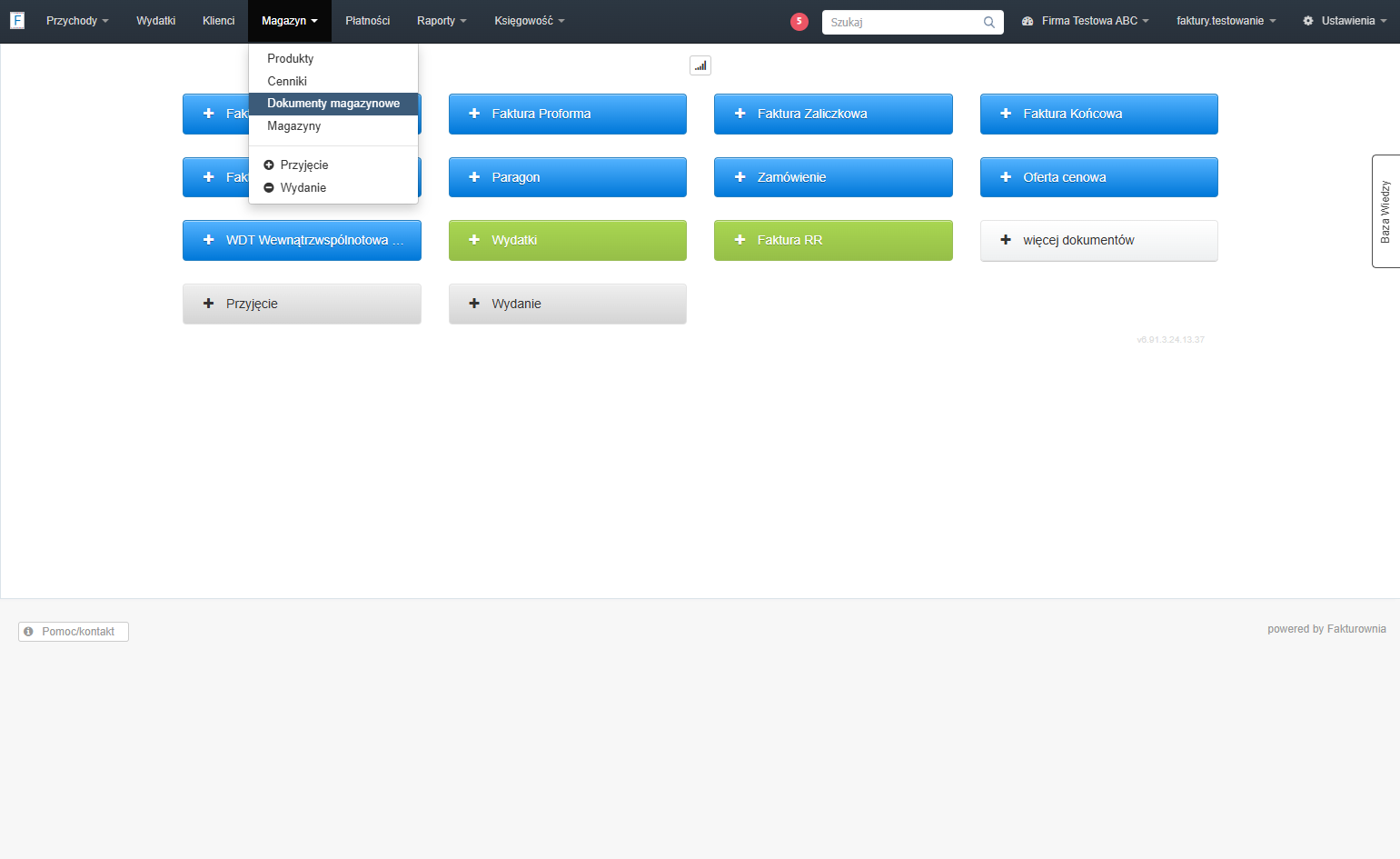Click the dashboard icon beside Firma Testowa ABC

1028,21
